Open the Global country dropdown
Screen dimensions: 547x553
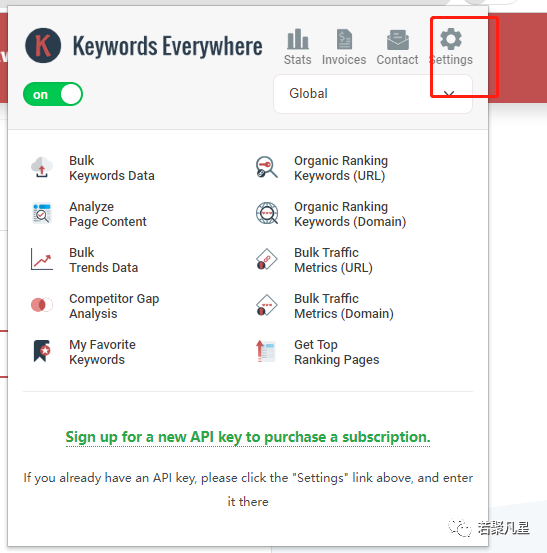(372, 94)
